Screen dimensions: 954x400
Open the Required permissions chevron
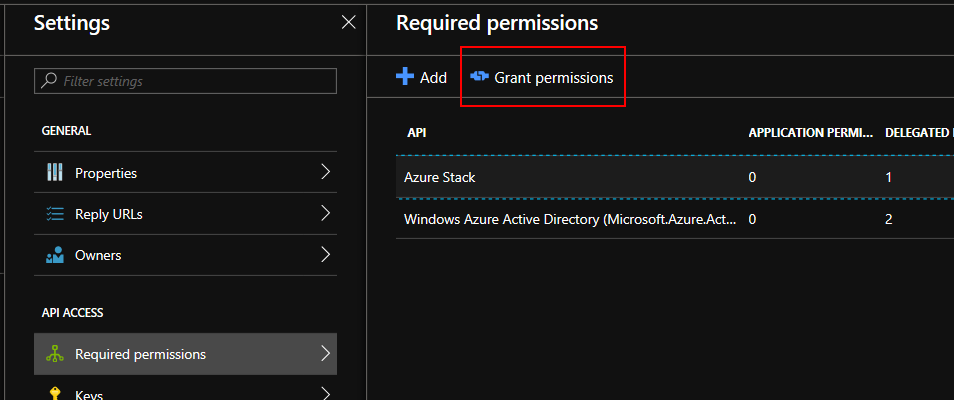pyautogui.click(x=325, y=353)
